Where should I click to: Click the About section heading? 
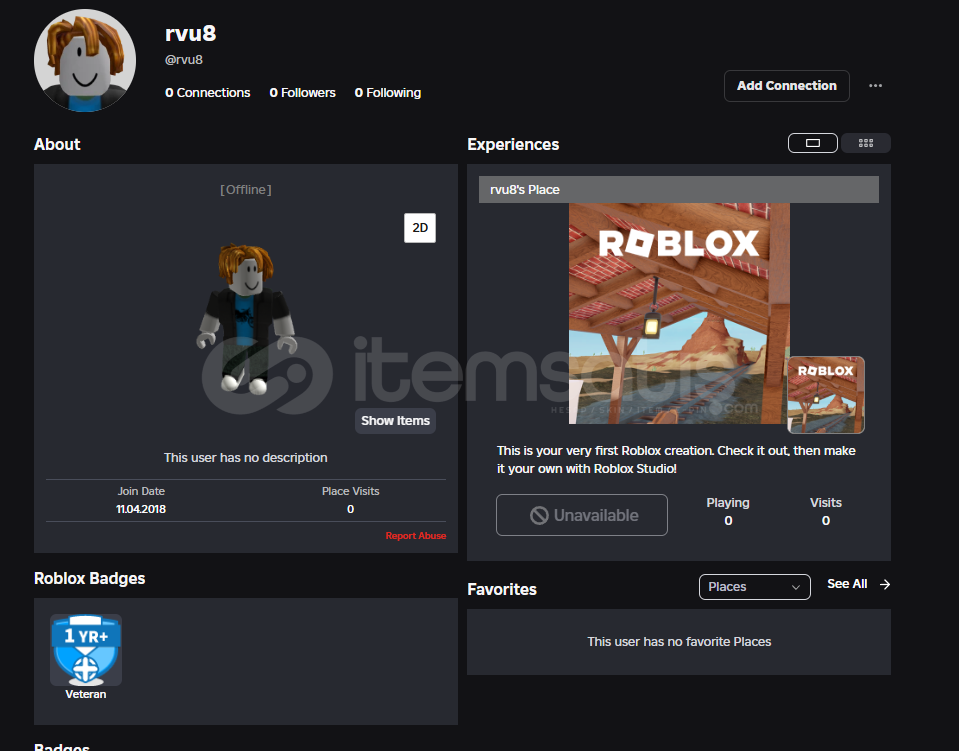point(57,144)
